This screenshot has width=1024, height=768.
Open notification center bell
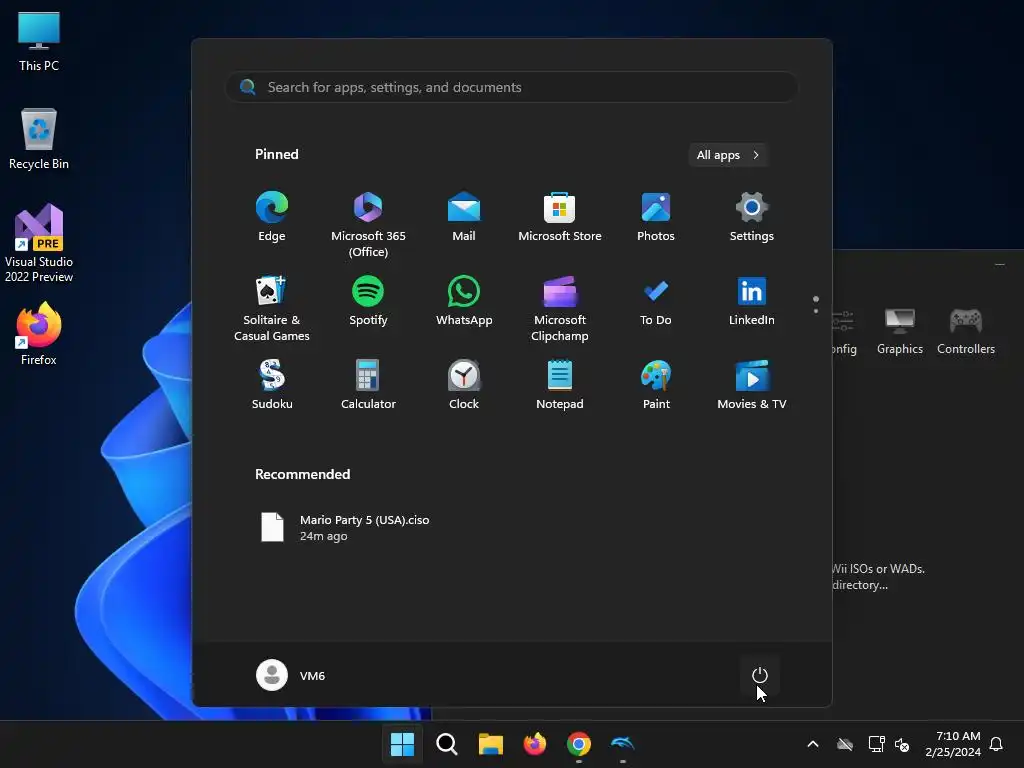click(x=996, y=744)
